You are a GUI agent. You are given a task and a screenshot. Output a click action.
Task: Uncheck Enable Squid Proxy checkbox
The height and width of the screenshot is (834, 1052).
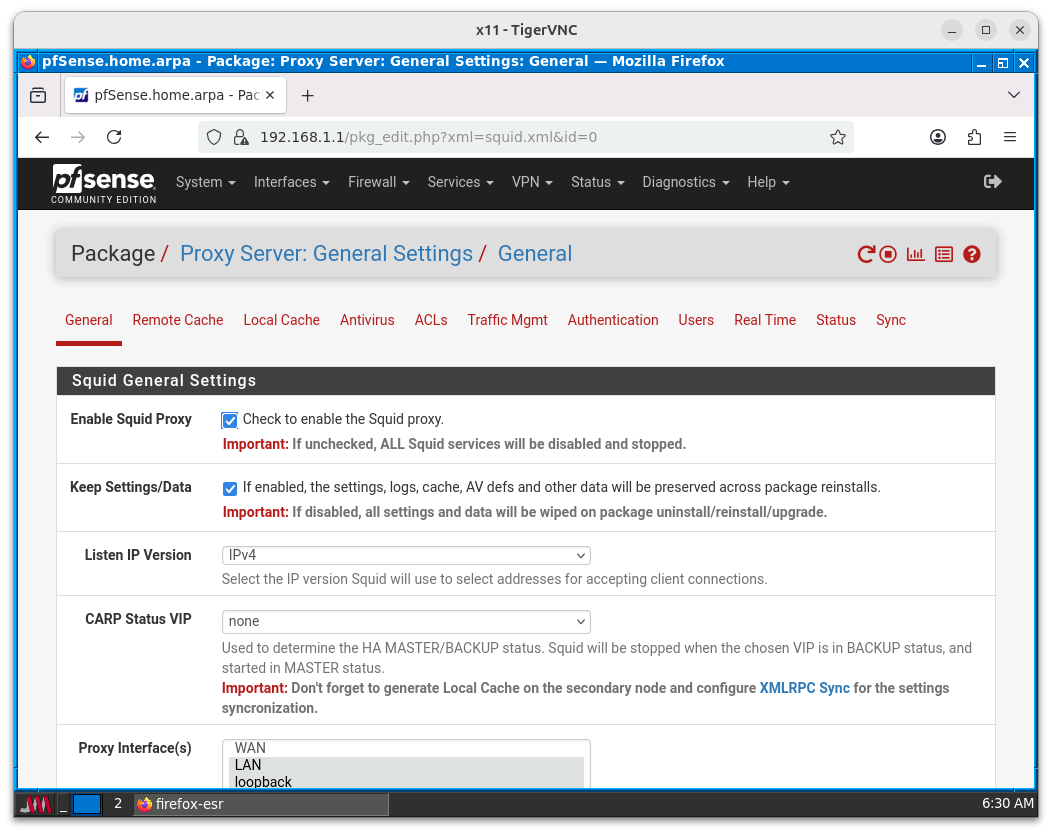230,420
